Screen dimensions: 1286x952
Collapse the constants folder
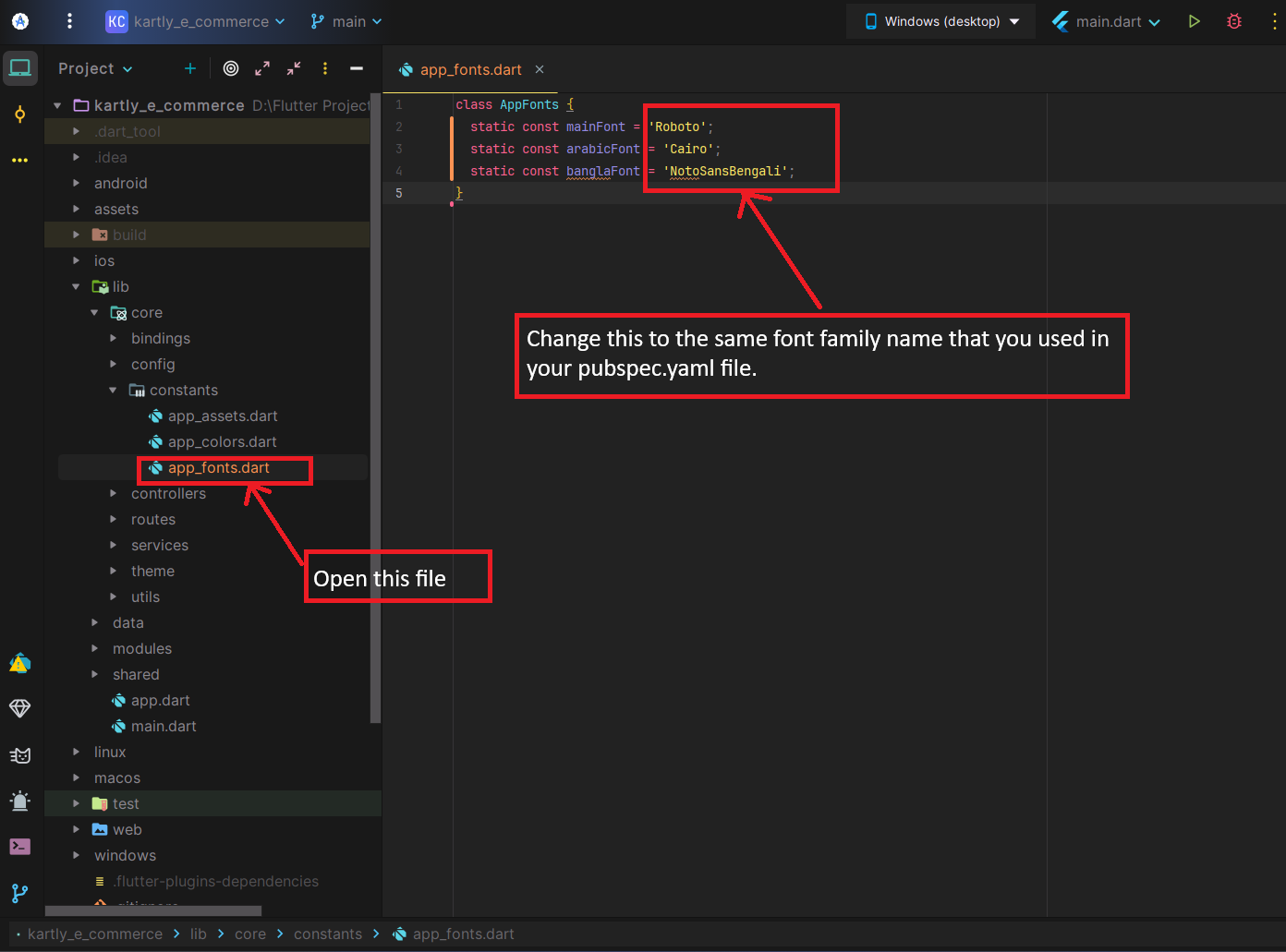[x=114, y=391]
